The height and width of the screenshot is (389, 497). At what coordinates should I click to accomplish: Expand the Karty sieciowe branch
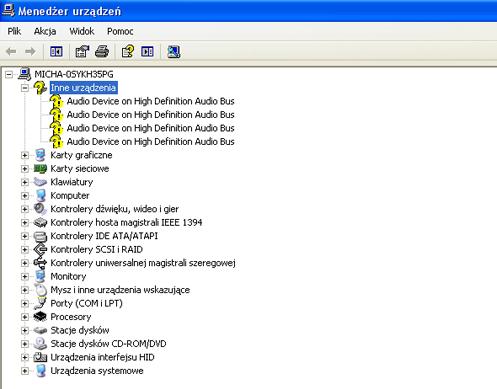(25, 169)
